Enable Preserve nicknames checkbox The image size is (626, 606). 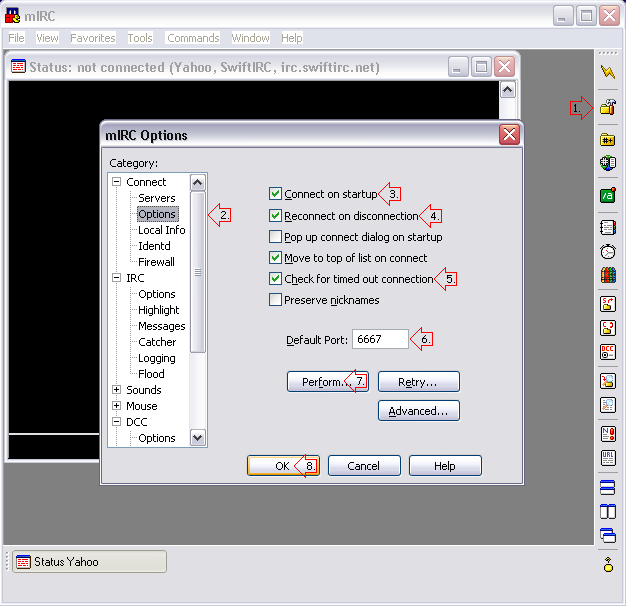pyautogui.click(x=275, y=300)
